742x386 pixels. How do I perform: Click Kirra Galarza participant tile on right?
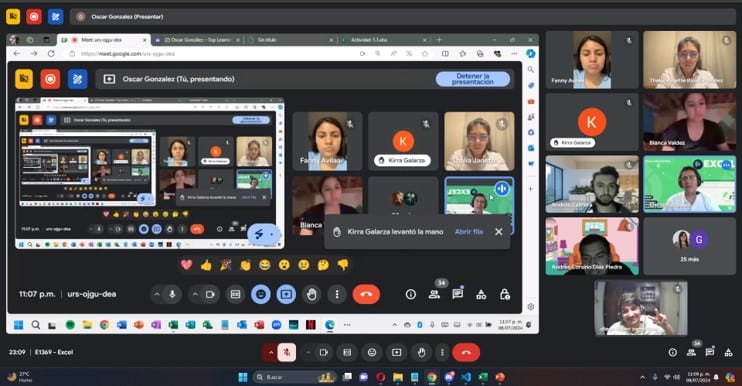(592, 122)
